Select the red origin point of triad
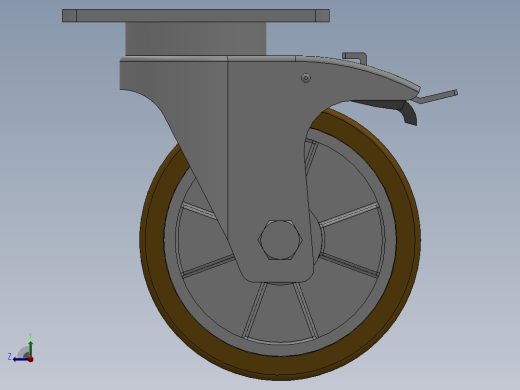The width and height of the screenshot is (520, 390). [x=31, y=359]
